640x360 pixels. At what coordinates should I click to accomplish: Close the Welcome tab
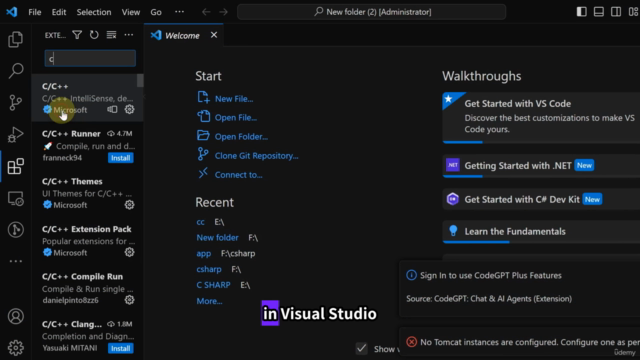pos(214,35)
